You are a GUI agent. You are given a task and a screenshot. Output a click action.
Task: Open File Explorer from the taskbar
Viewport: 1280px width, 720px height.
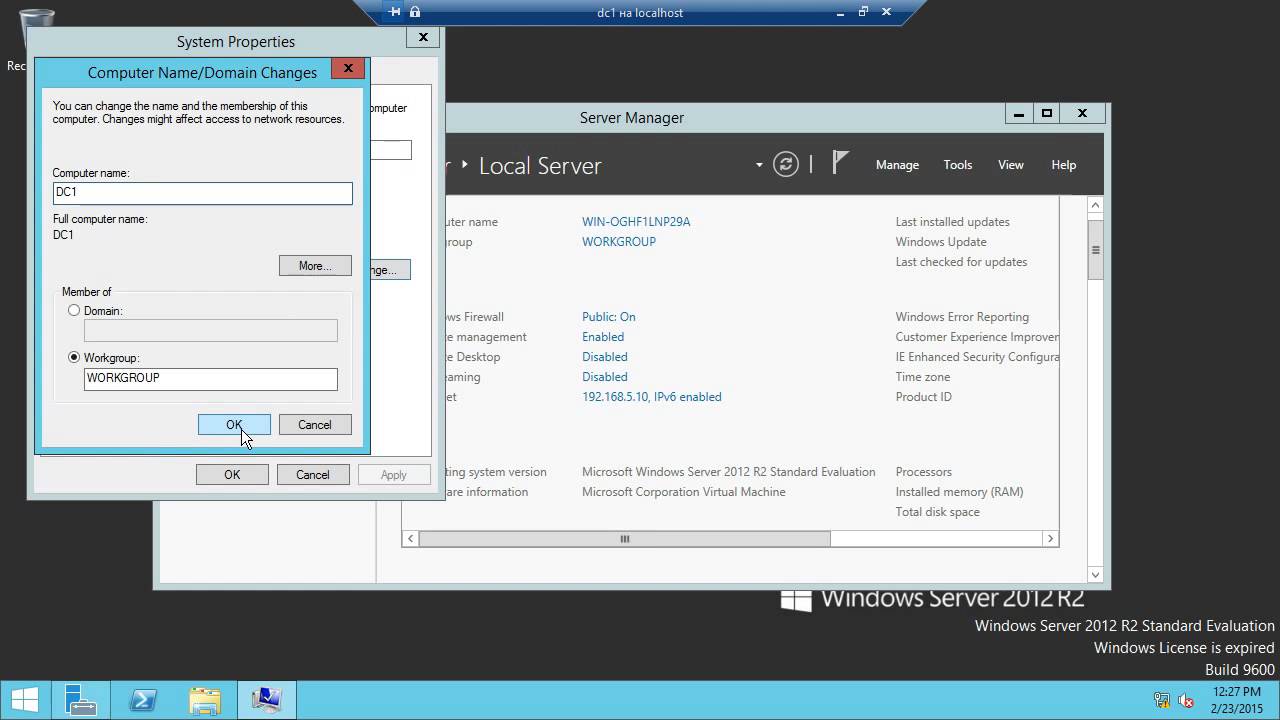(205, 699)
